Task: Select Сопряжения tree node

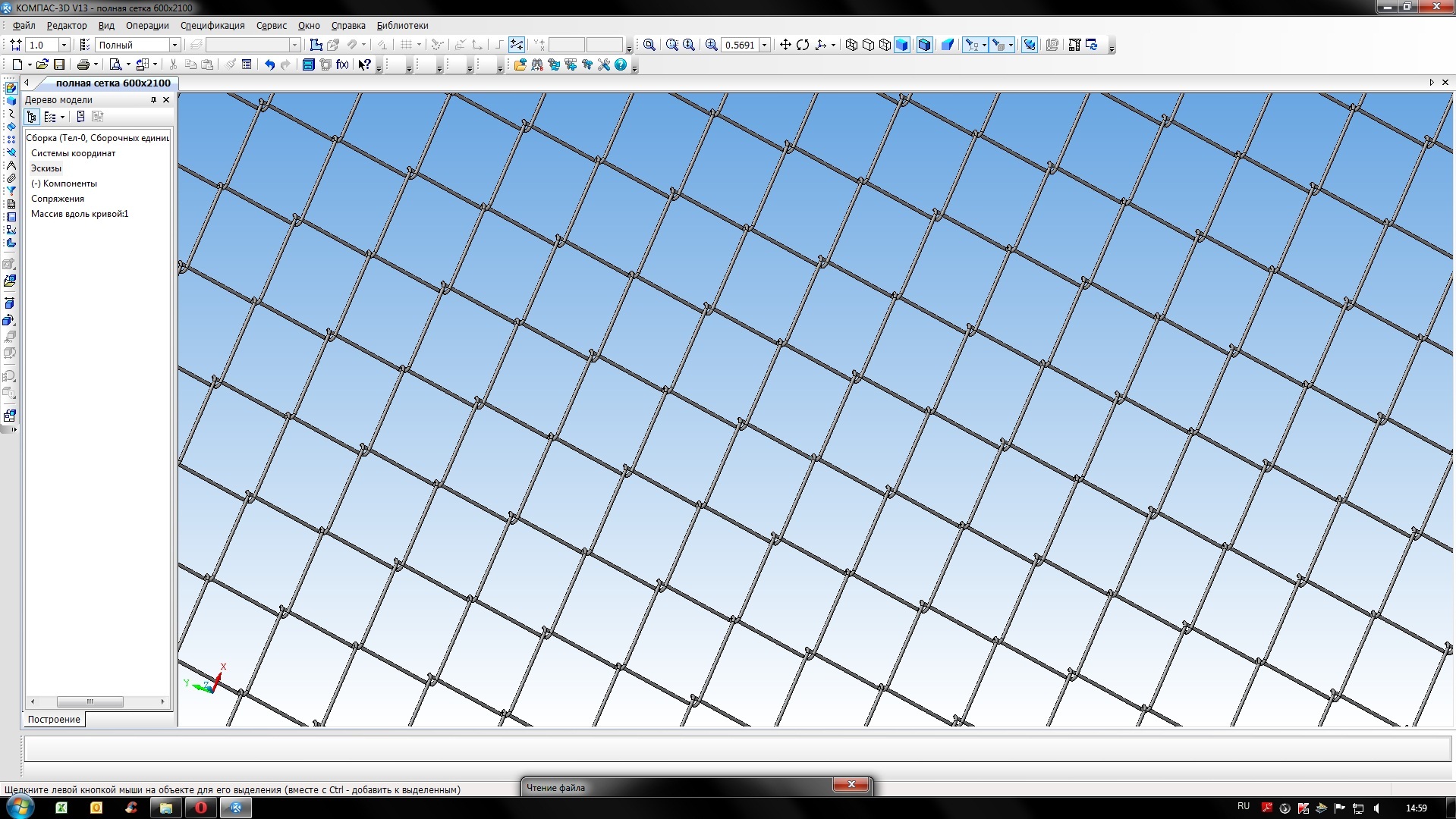Action: click(58, 199)
